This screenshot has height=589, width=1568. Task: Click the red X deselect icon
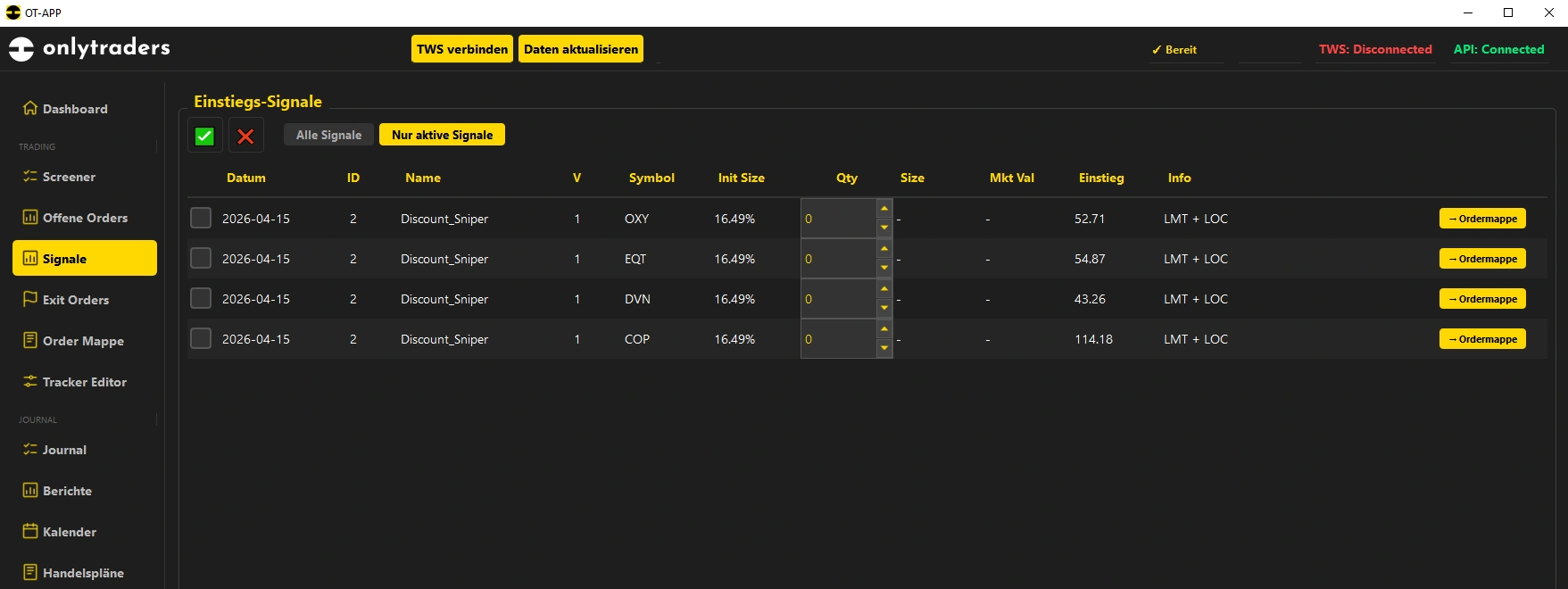click(x=245, y=136)
